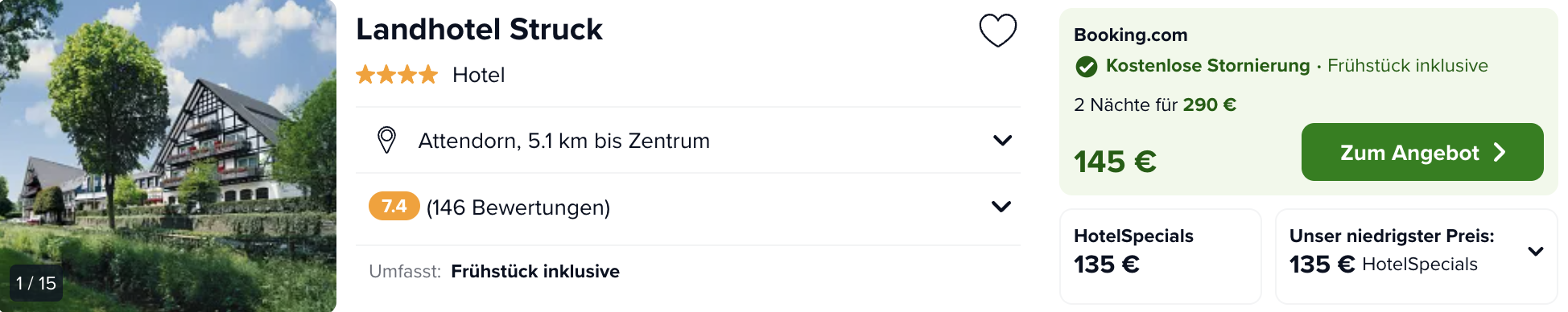Image resolution: width=1568 pixels, height=312 pixels.
Task: Click the Frühstück inklusive included label
Action: point(535,272)
